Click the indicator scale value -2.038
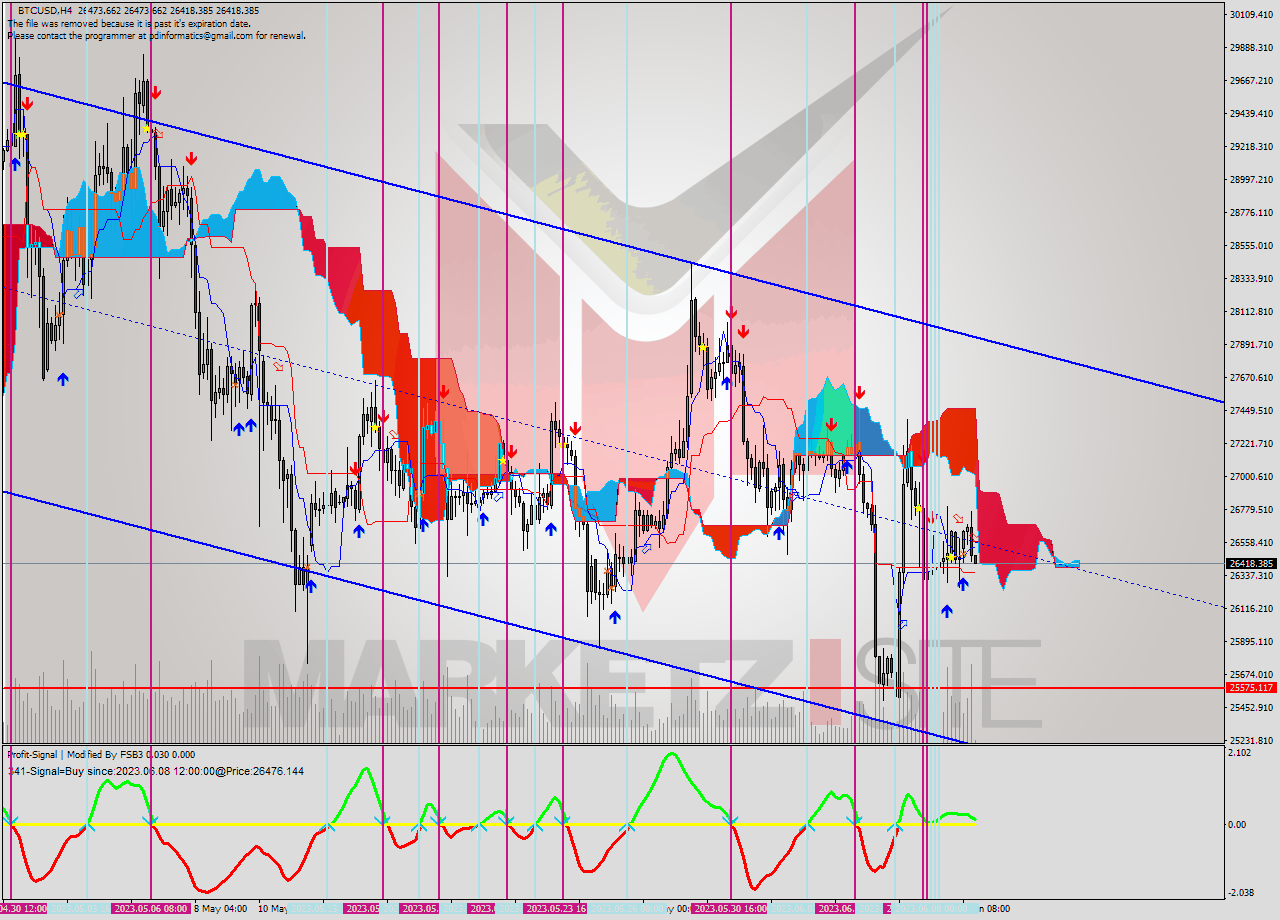Screen dimensions: 1280x920 pyautogui.click(x=1243, y=893)
